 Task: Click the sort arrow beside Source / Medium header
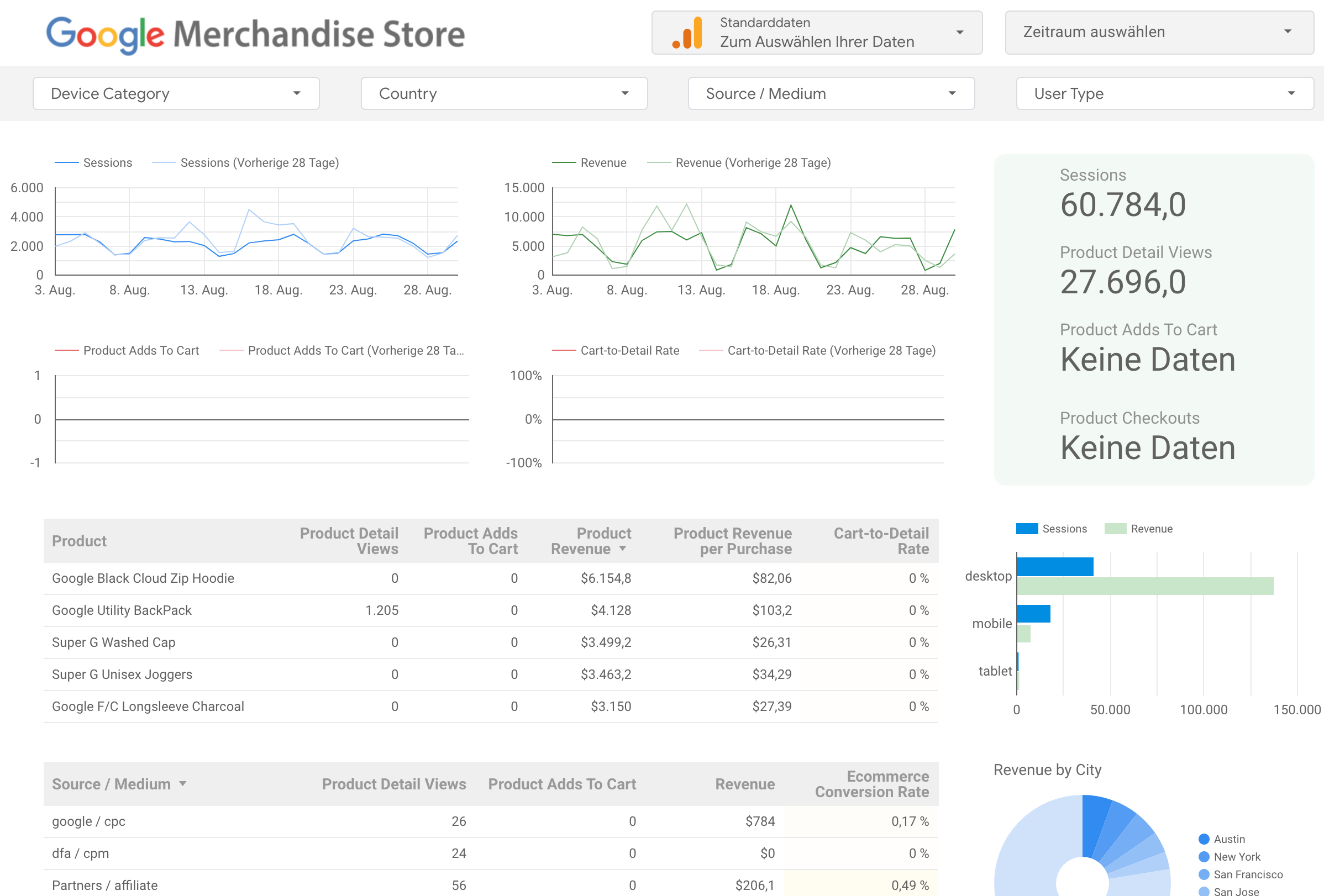[x=182, y=784]
